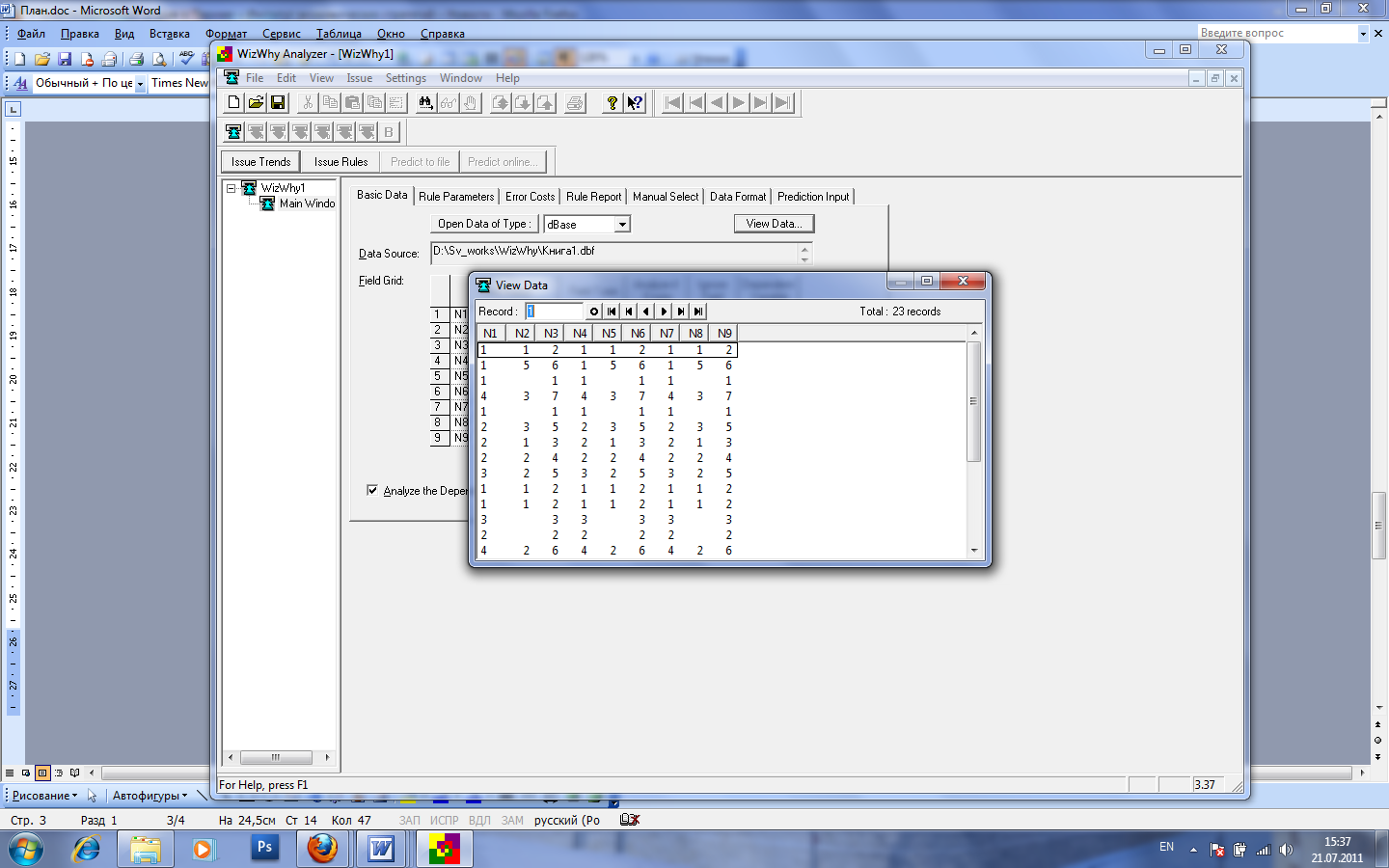
Task: Click the N5 column header in View Data
Action: [609, 334]
